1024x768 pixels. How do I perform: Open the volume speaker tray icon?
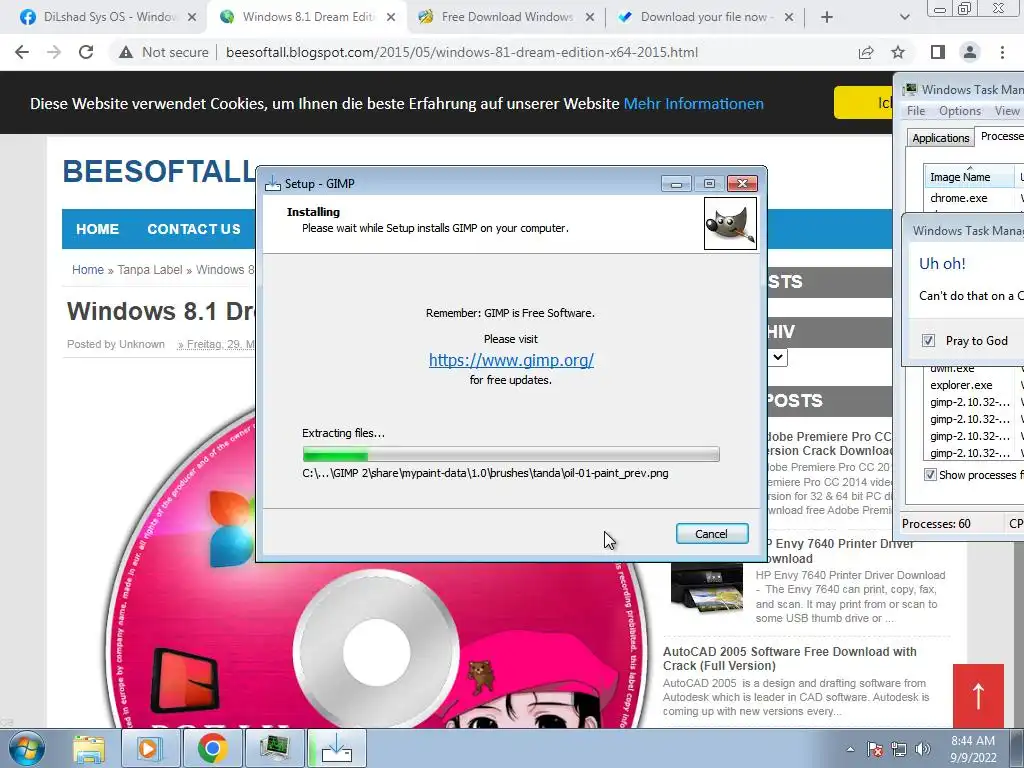pyautogui.click(x=923, y=749)
